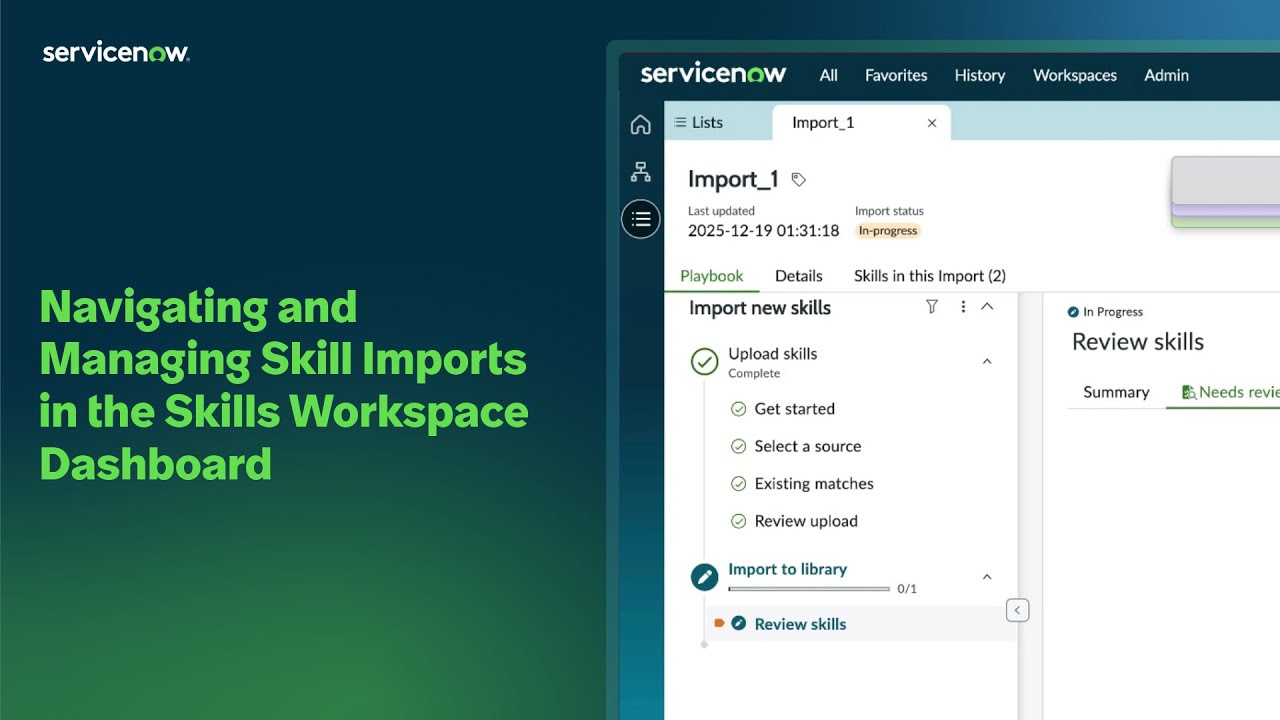Image resolution: width=1280 pixels, height=720 pixels.
Task: Select the circled list sidebar icon
Action: tap(641, 219)
